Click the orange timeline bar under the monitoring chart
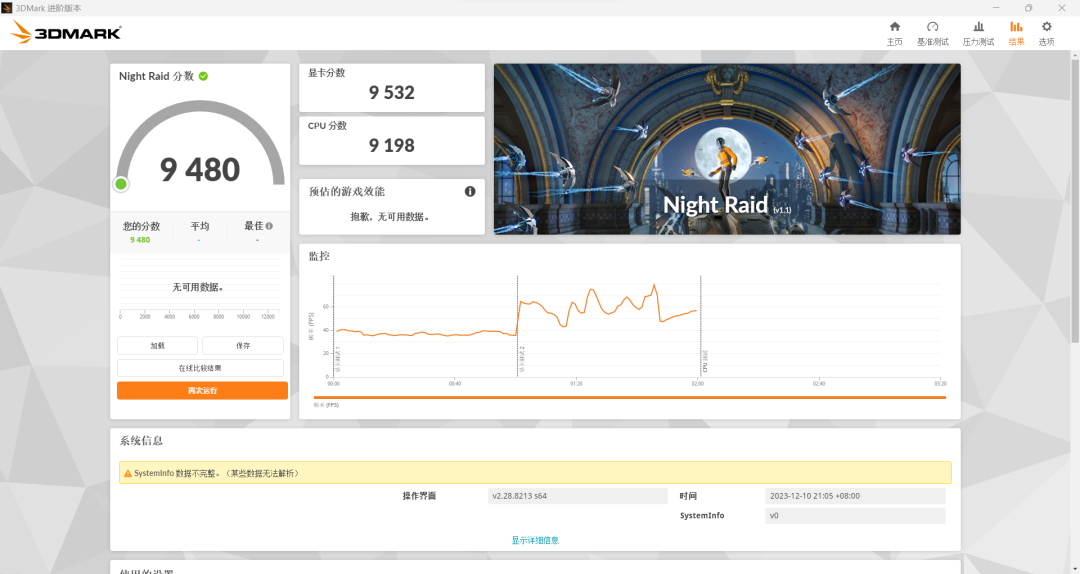Screen dimensions: 1080x574 tap(630, 398)
